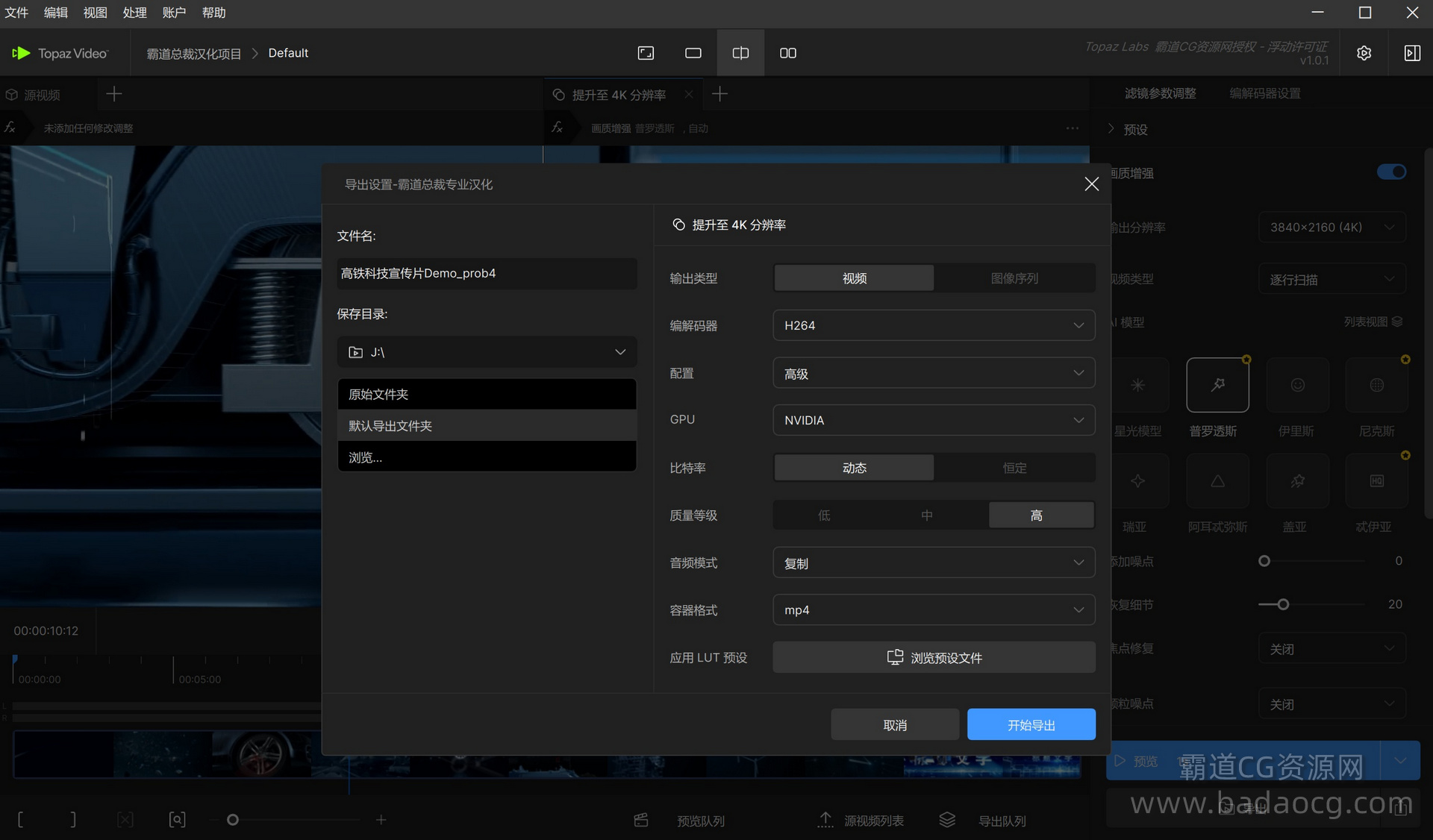Viewport: 1433px width, 840px height.
Task: Click the add new tab plus icon
Action: [719, 94]
